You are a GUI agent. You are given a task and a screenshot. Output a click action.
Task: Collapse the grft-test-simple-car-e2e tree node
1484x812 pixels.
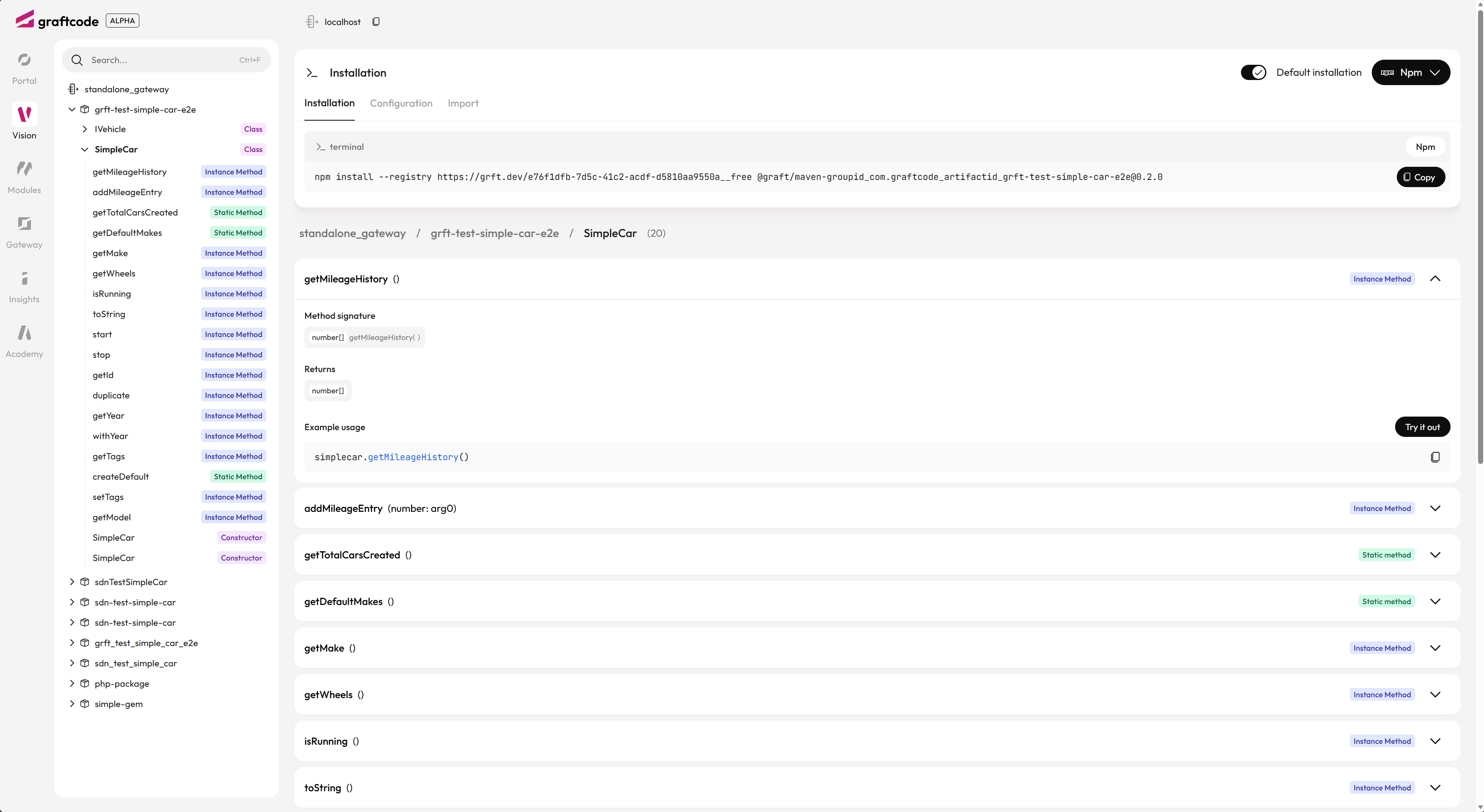coord(72,109)
